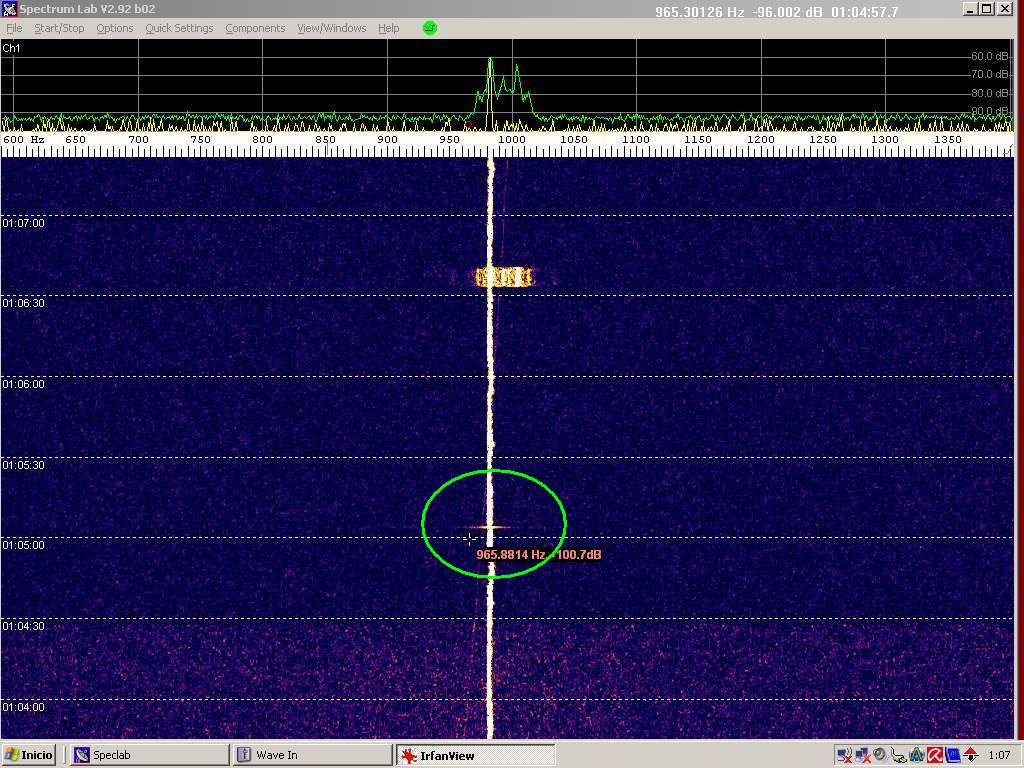Viewport: 1024px width, 768px height.
Task: Open the volume speaker tray icon
Action: click(x=880, y=755)
